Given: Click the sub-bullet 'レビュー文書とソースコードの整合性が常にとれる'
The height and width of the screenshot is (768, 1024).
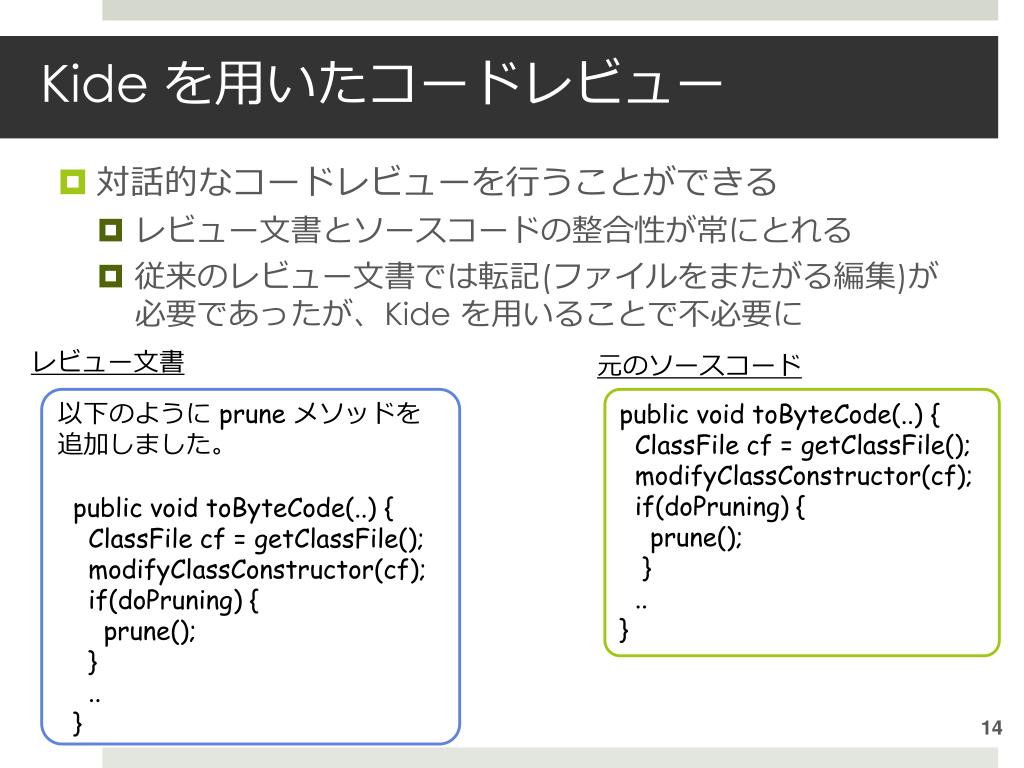Looking at the screenshot, I should [x=493, y=230].
